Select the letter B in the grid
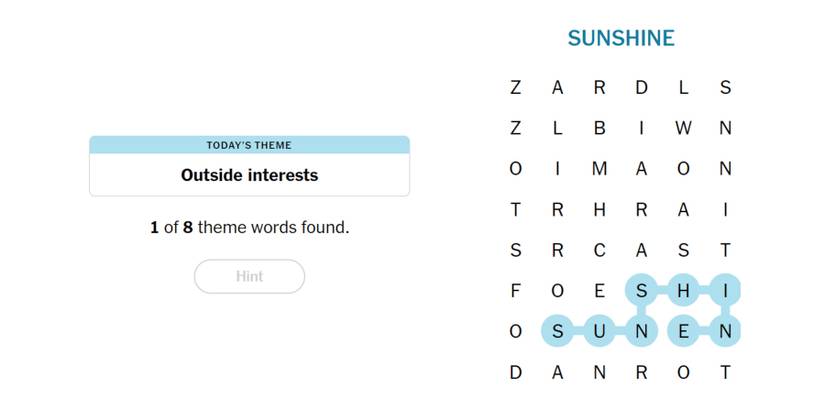The image size is (825, 413). tap(599, 128)
